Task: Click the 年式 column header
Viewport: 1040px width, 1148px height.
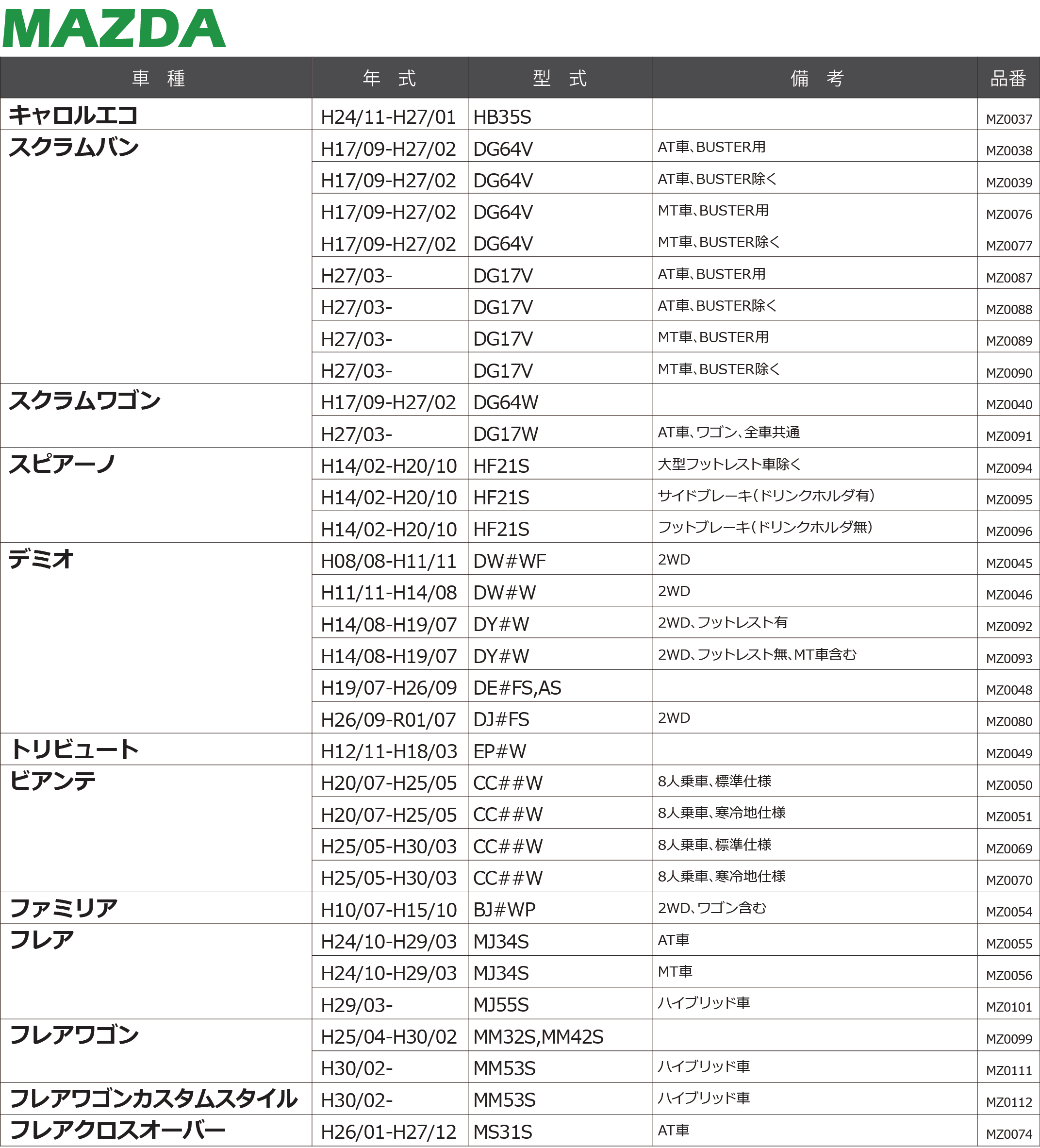Action: (x=389, y=78)
